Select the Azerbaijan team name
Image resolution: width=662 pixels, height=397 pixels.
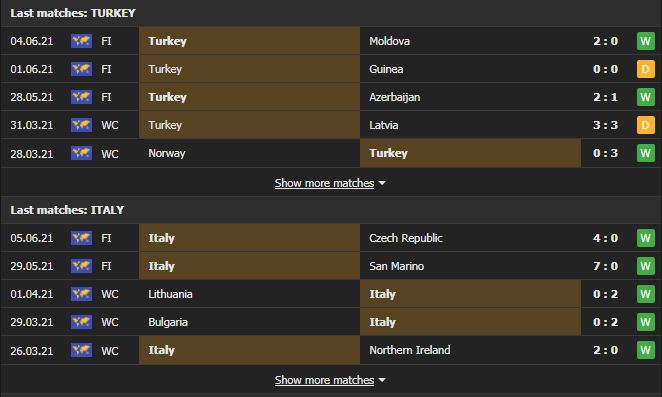coord(394,97)
